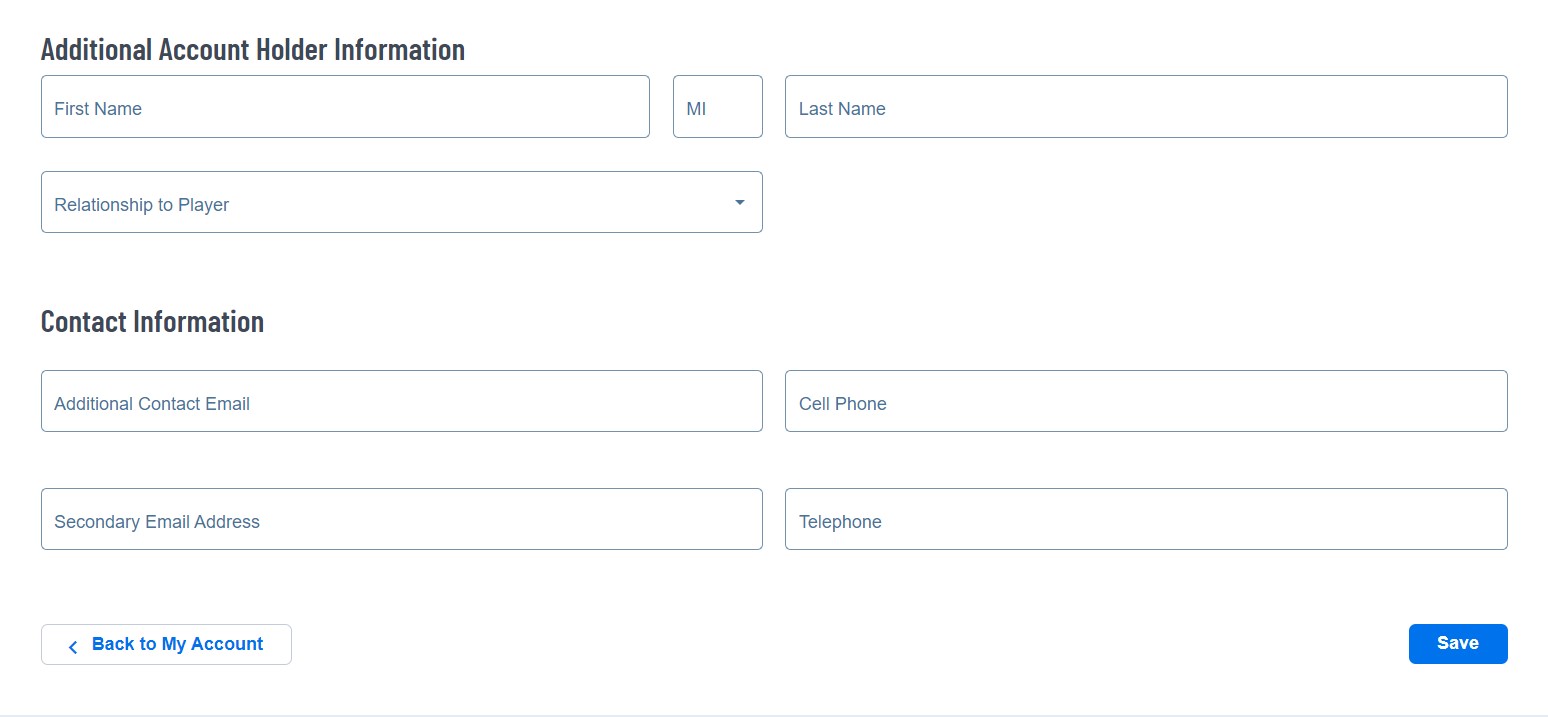Viewport: 1548px width, 717px height.
Task: Click the left chevron icon beside Back
Action: [x=73, y=647]
